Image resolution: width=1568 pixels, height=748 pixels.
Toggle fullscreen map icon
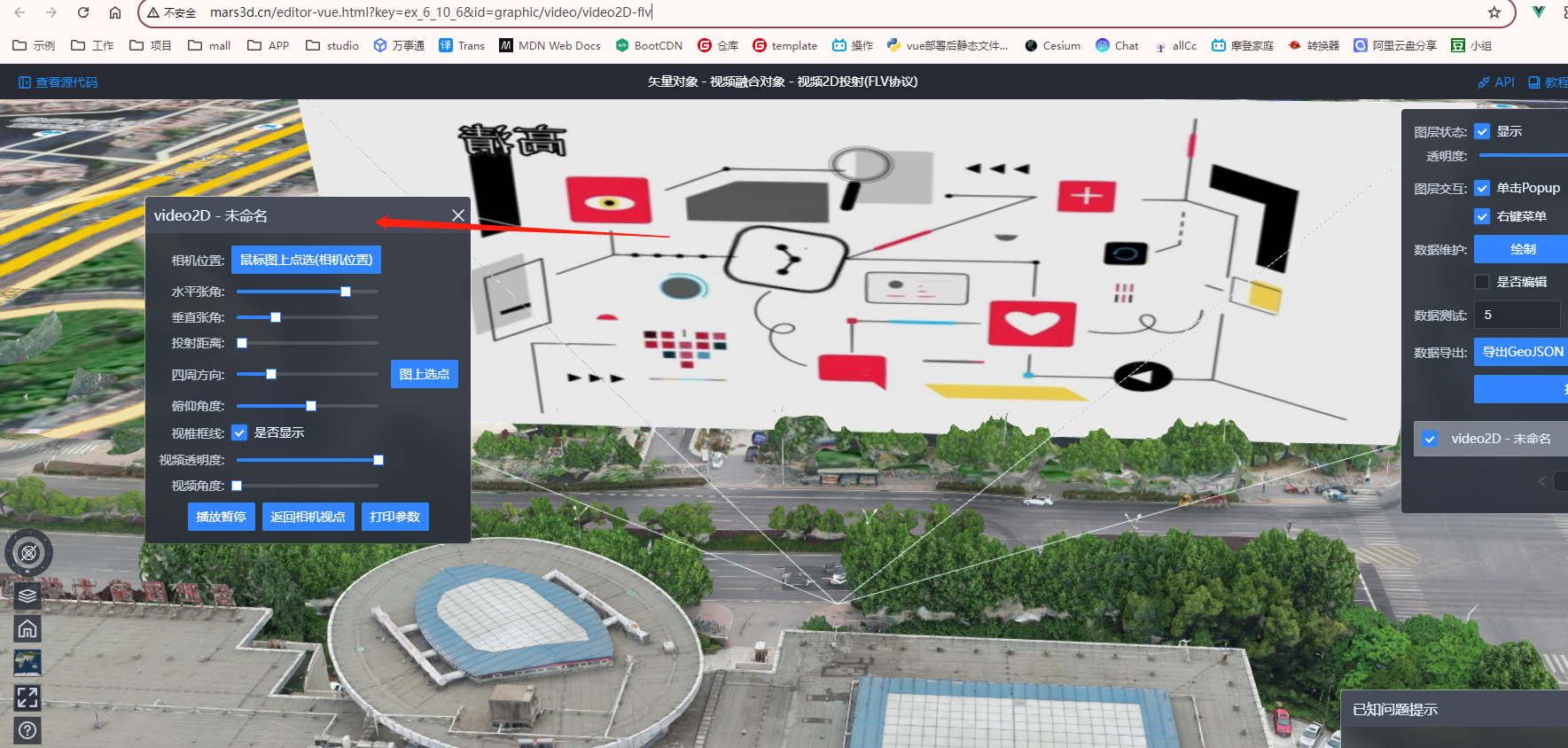(27, 697)
